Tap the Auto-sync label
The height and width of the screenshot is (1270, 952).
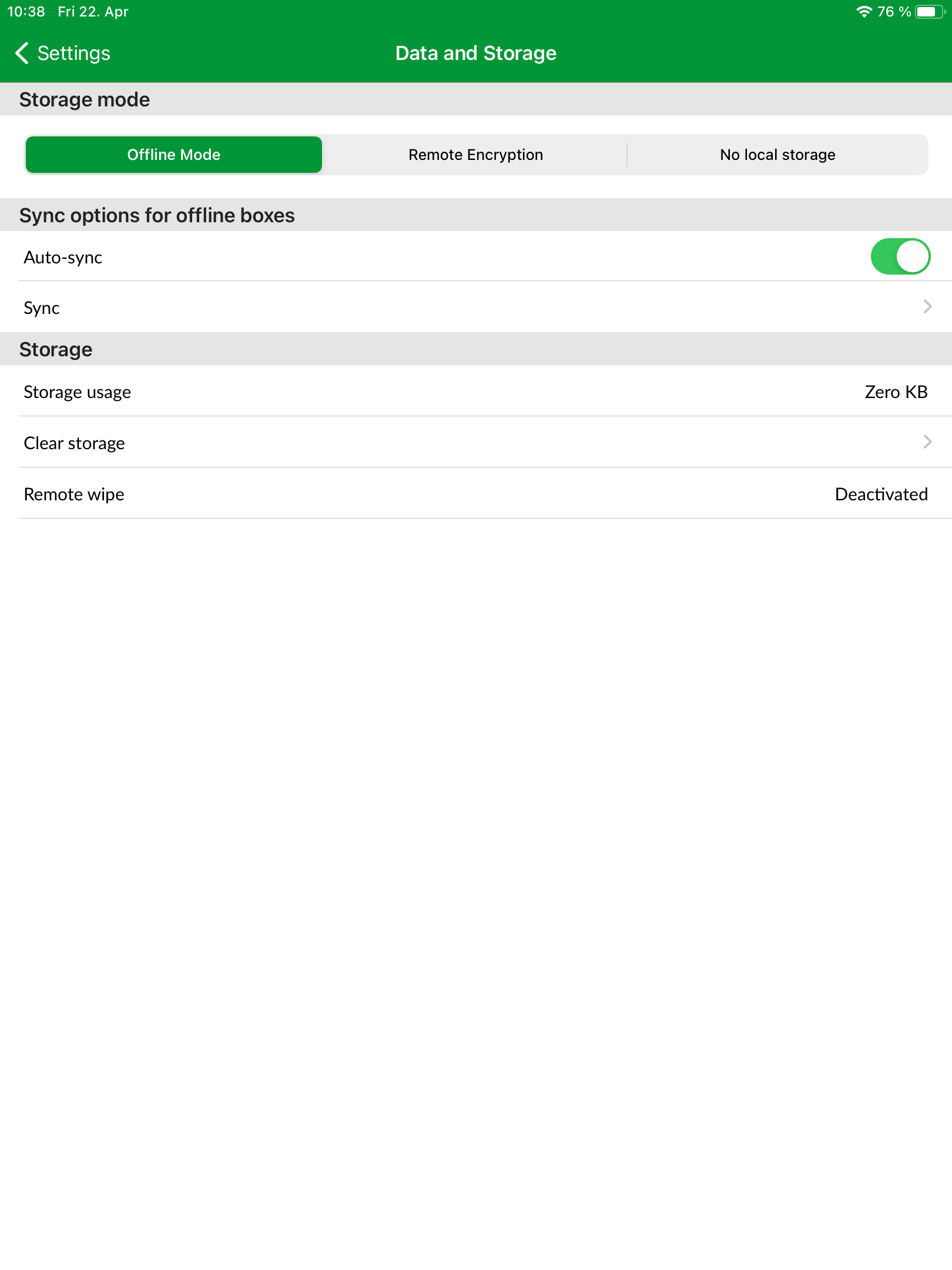point(63,258)
